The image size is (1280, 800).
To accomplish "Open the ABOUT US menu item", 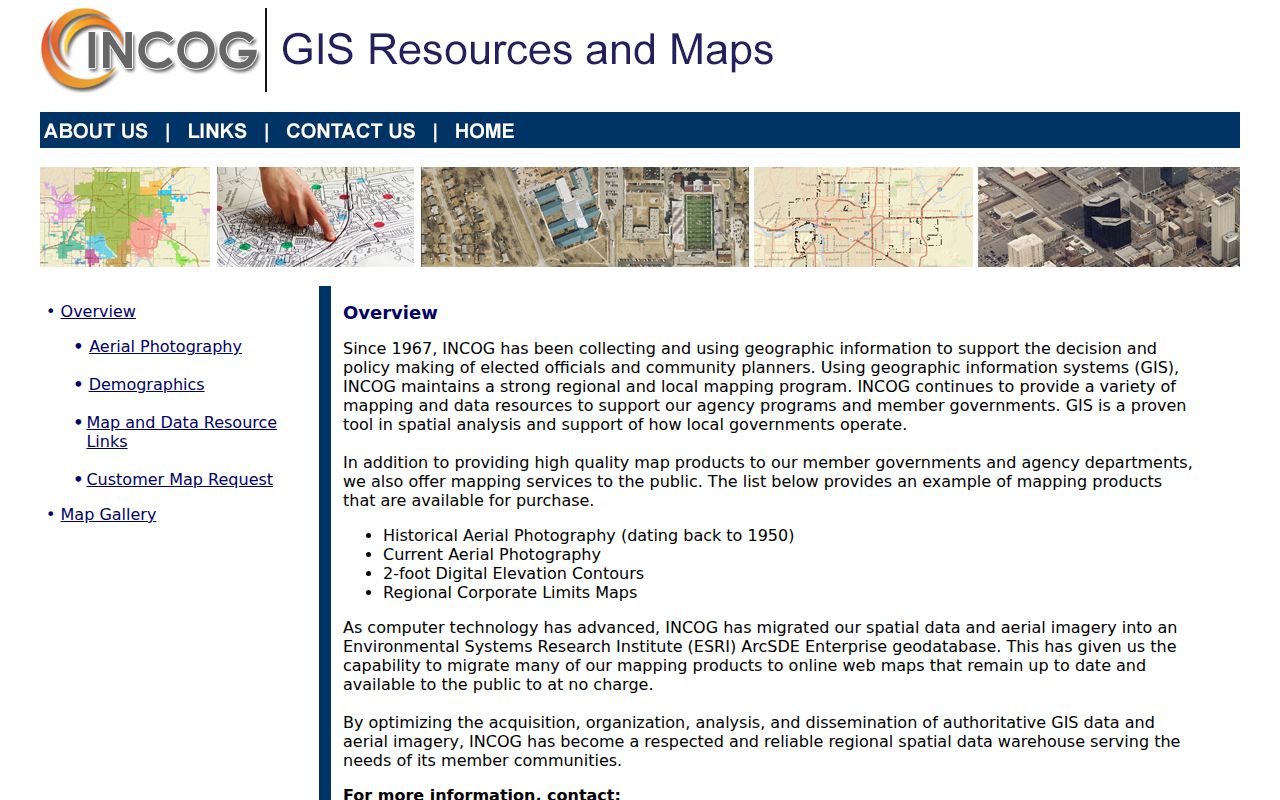I will pos(96,131).
